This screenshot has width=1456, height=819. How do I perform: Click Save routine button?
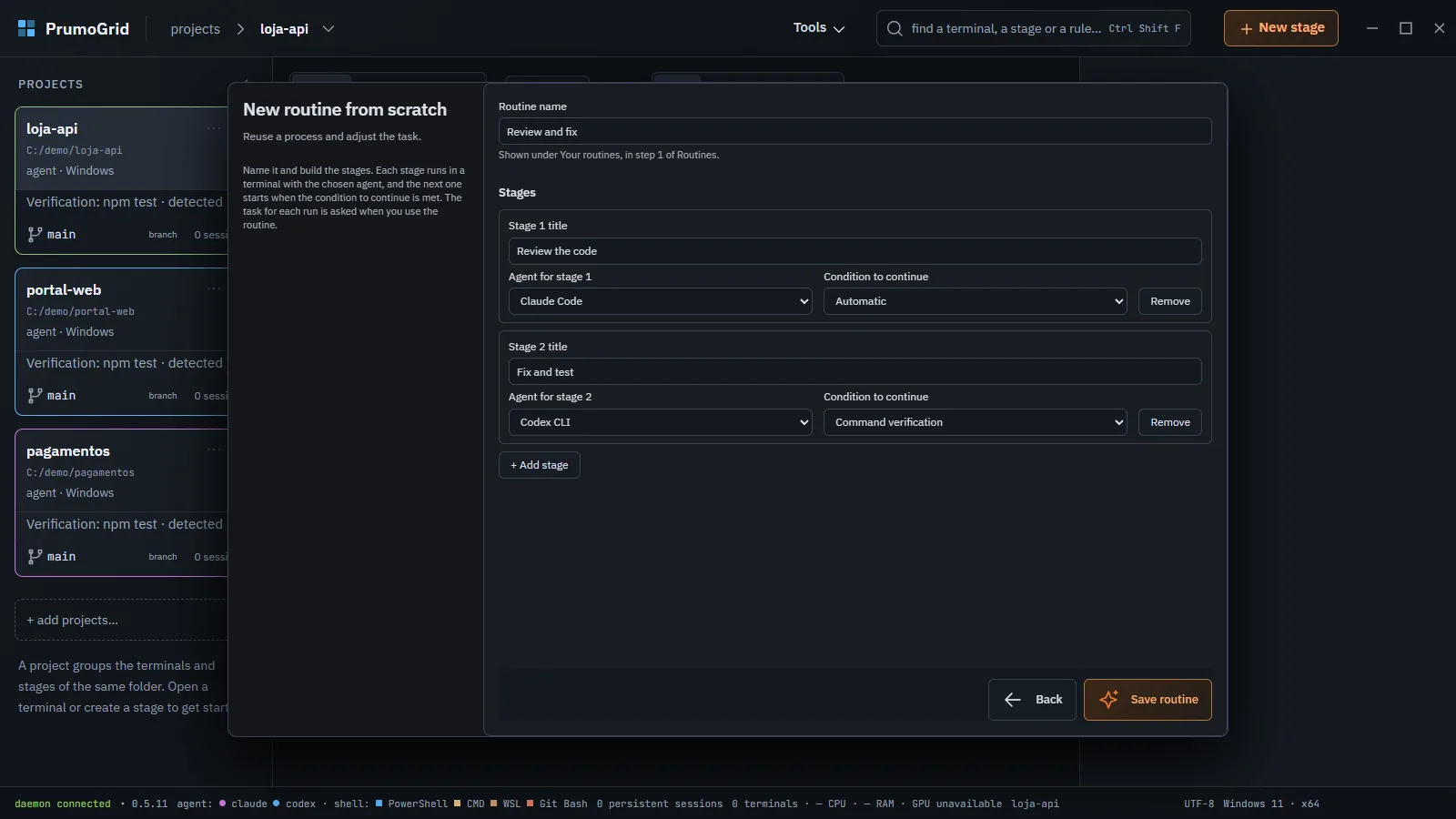pyautogui.click(x=1148, y=700)
